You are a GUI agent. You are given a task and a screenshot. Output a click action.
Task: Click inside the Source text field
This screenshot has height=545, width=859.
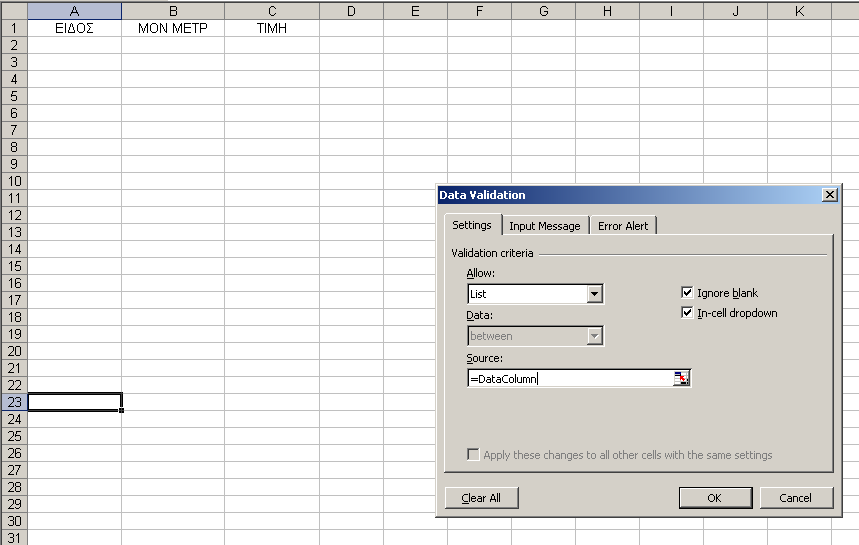570,379
